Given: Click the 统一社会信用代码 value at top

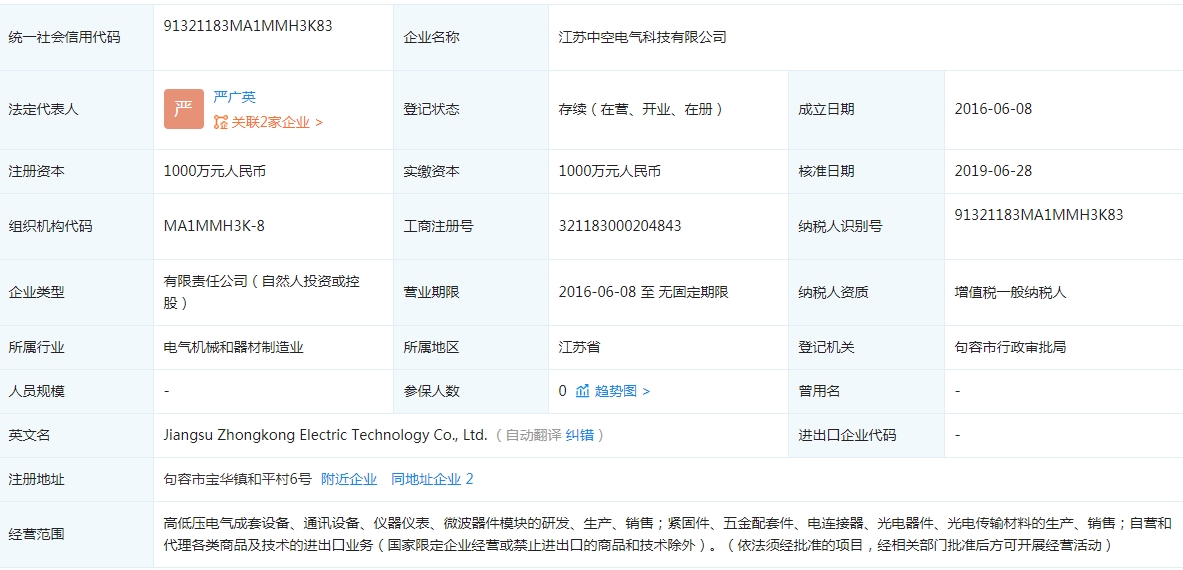Looking at the screenshot, I should click(x=248, y=26).
